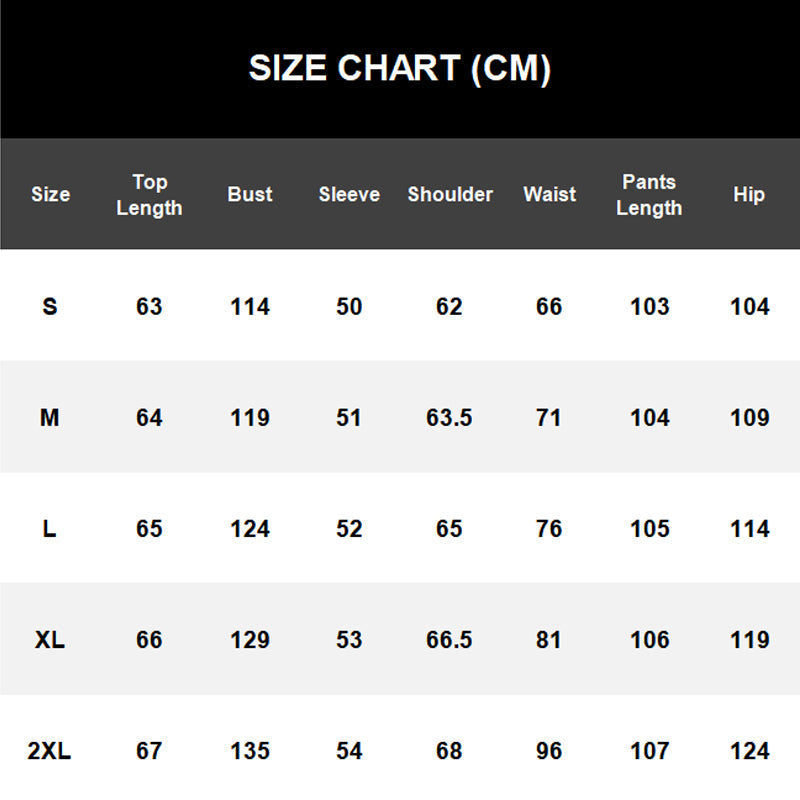Click the 'Top Length' column header
This screenshot has width=800, height=800.
click(x=149, y=194)
